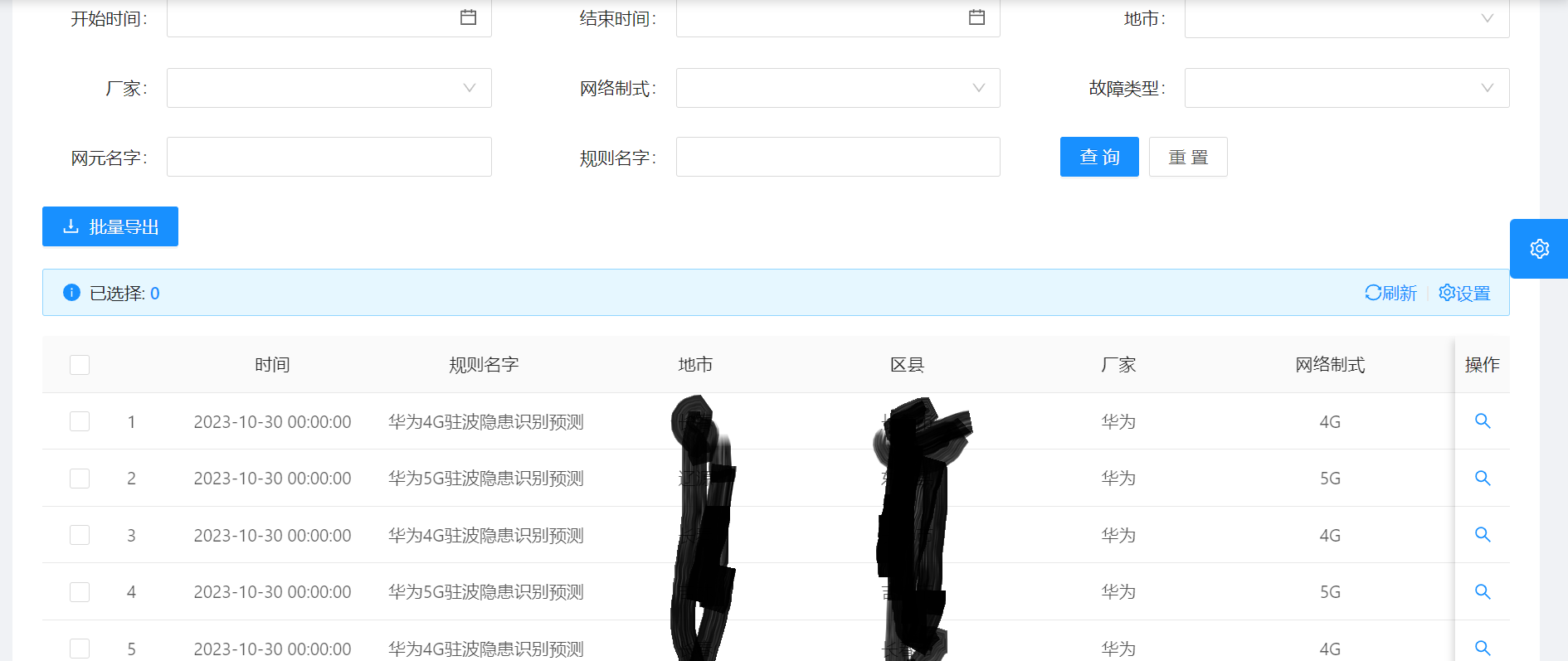Check the checkbox for row 5
The height and width of the screenshot is (661, 1568).
[x=80, y=649]
